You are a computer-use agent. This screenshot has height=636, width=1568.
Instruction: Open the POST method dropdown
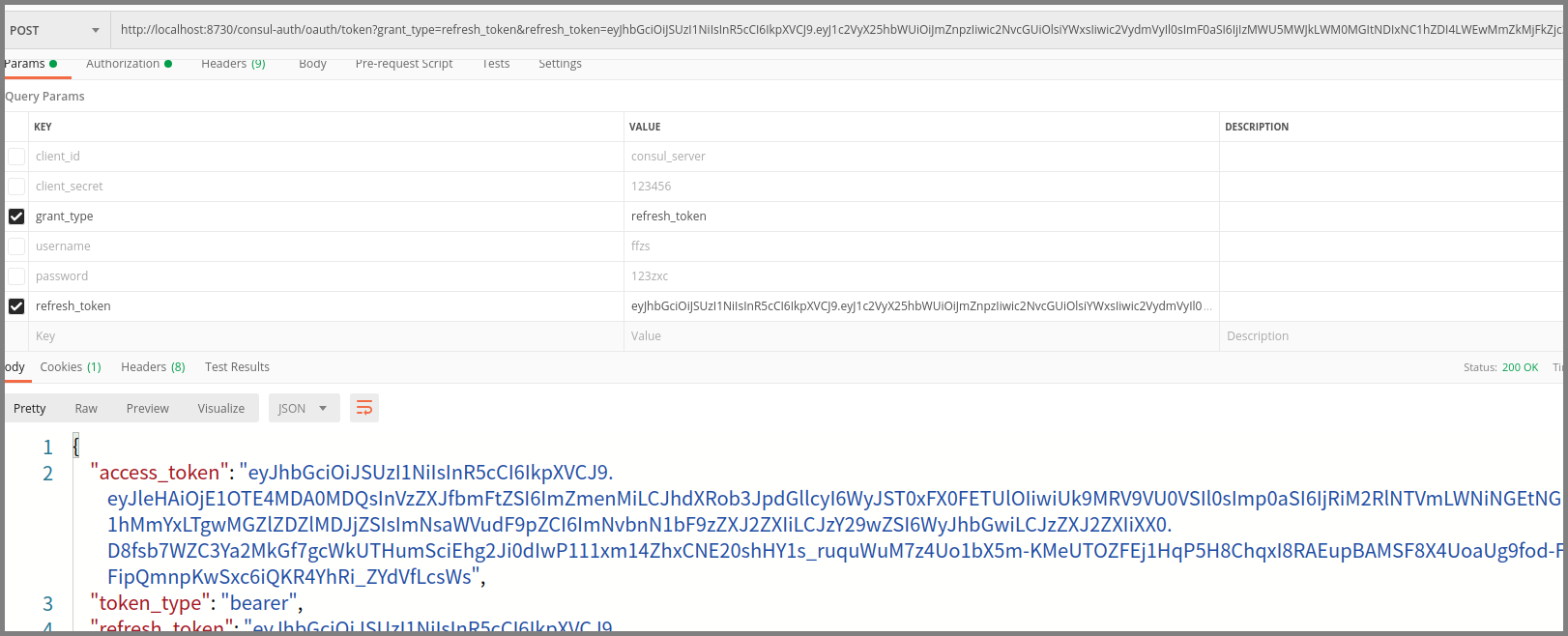[55, 30]
